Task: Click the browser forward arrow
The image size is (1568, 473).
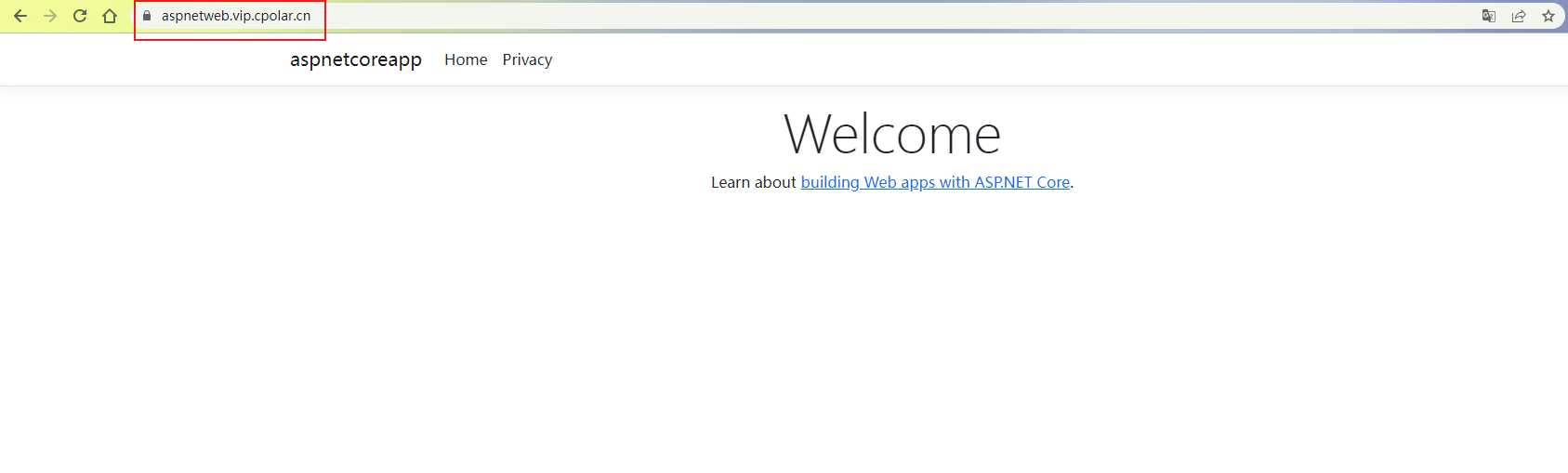Action: point(50,16)
